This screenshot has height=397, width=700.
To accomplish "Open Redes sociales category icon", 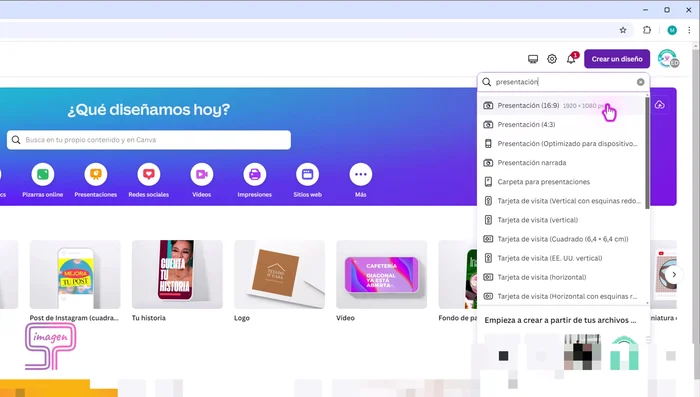I will coord(149,175).
